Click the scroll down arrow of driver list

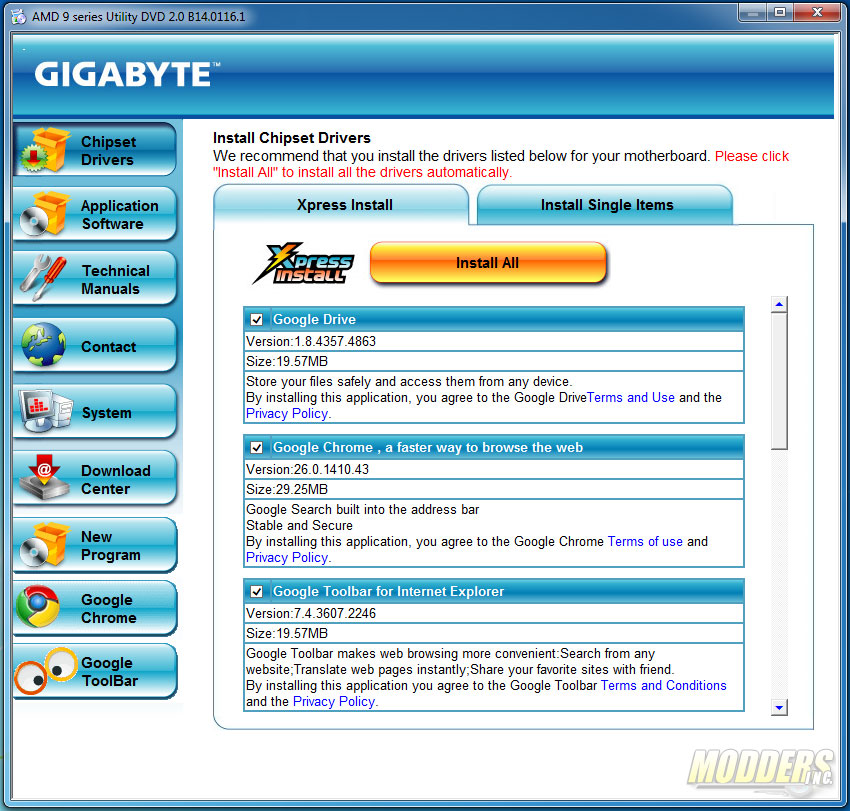tap(779, 707)
